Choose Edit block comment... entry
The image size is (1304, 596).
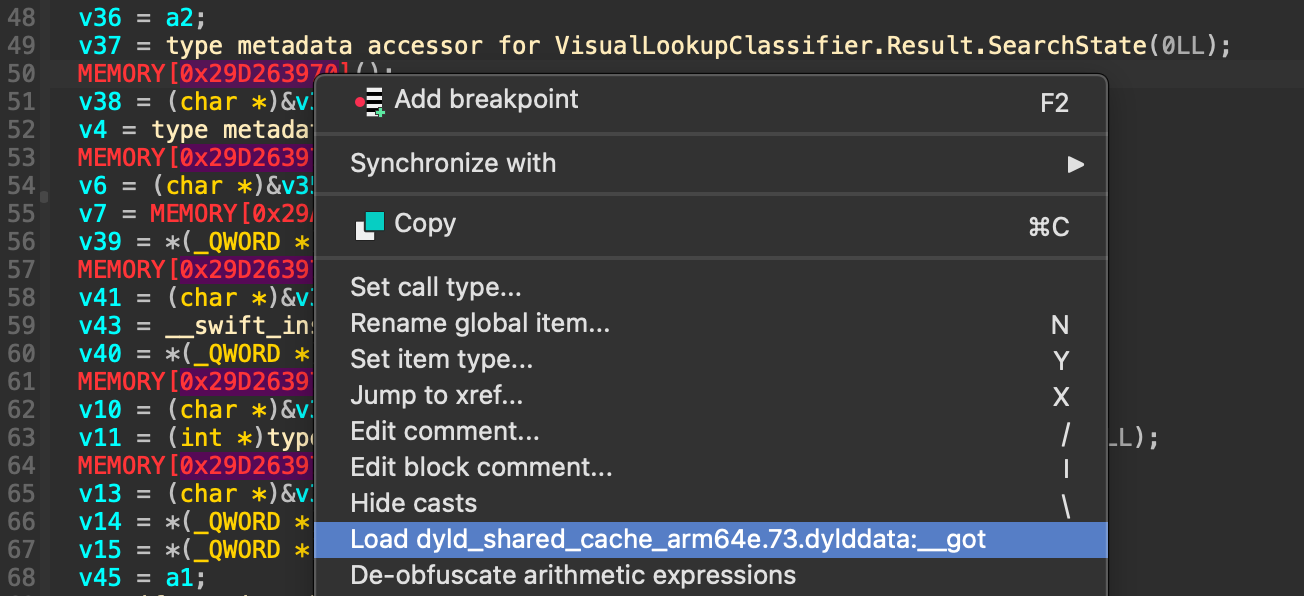[481, 468]
